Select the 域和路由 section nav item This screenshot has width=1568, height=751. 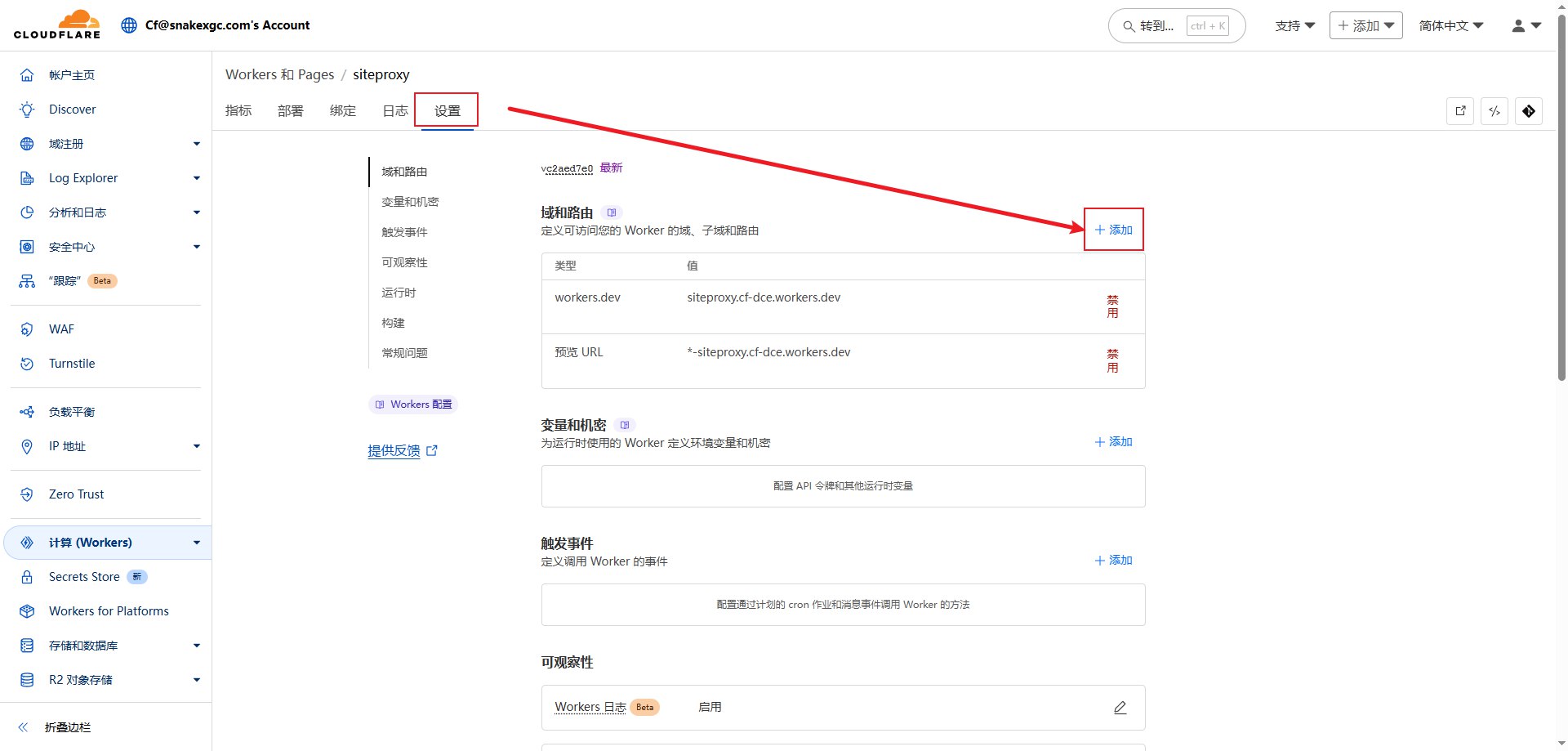404,172
